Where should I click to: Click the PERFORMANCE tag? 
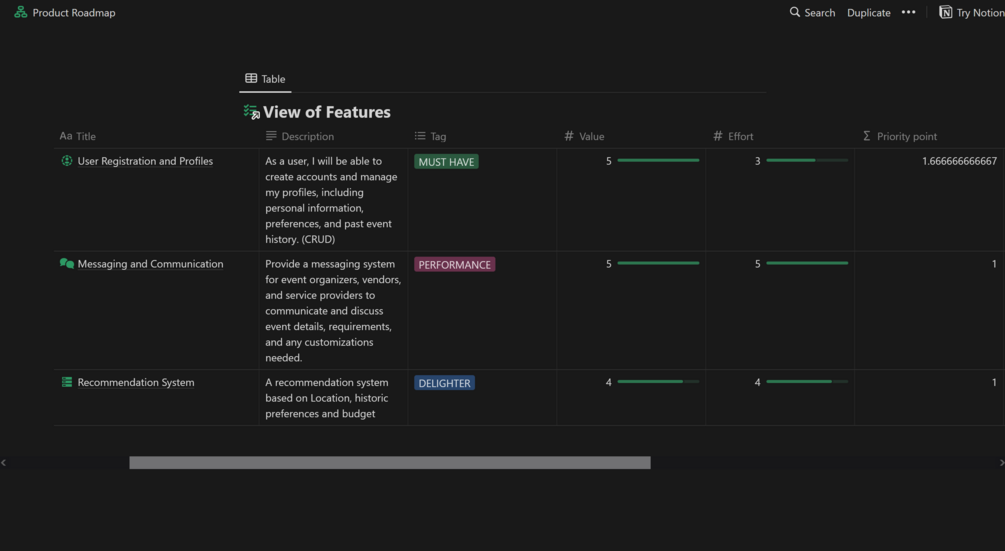[x=454, y=265]
